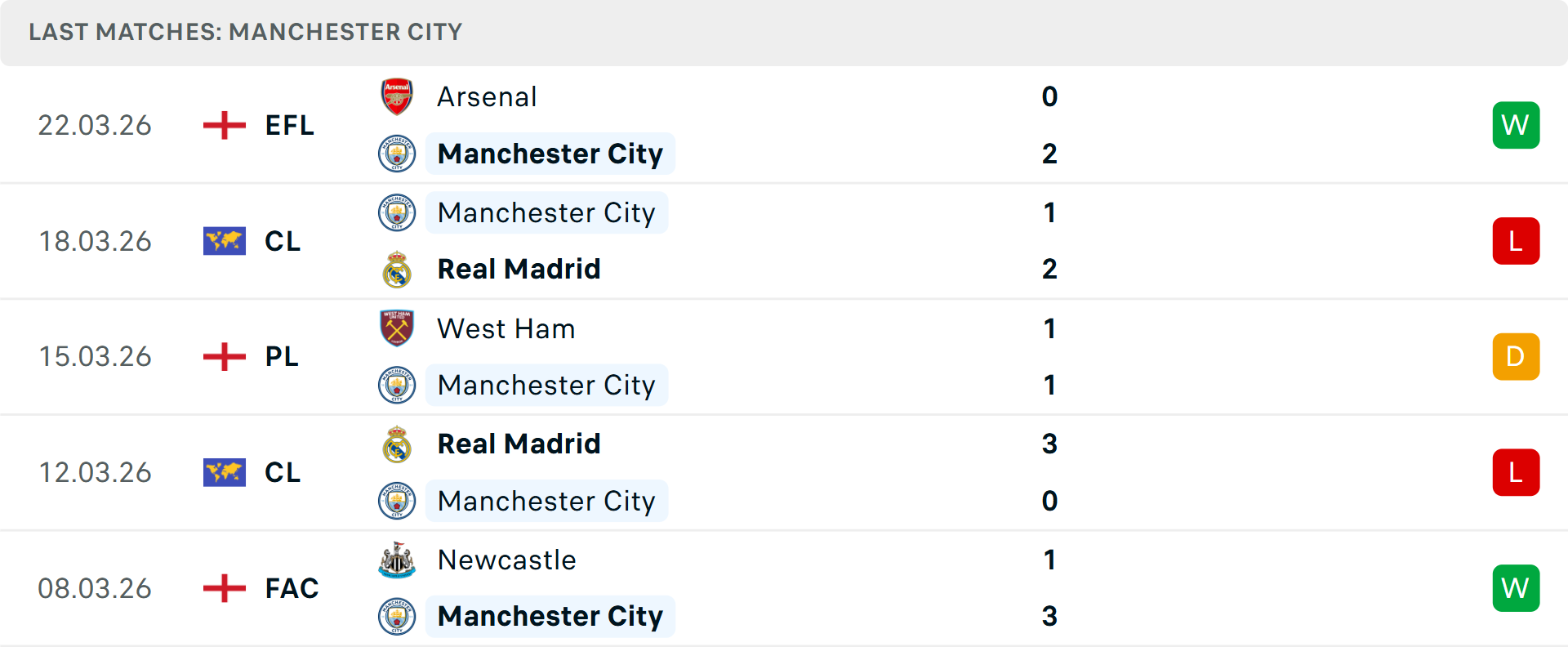The image size is (1568, 647).
Task: Click the PL competition label
Action: click(281, 356)
